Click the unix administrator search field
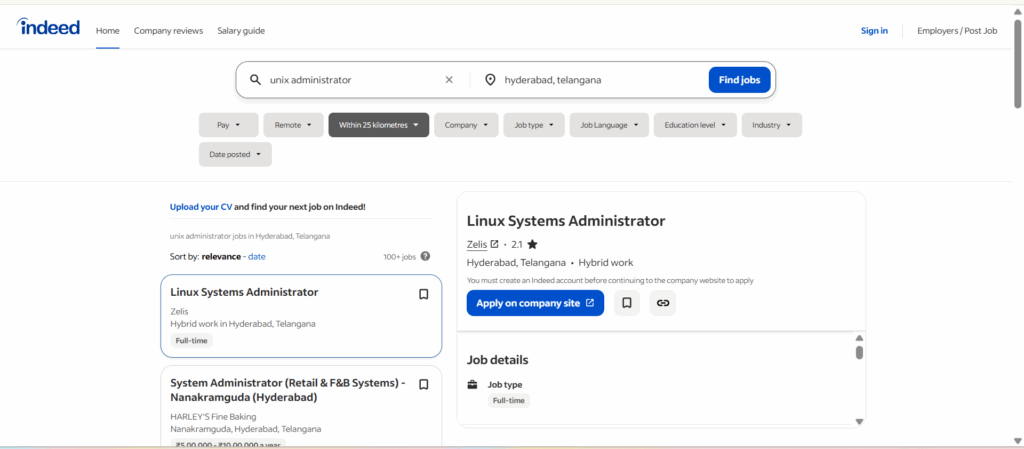This screenshot has height=449, width=1024. [353, 80]
